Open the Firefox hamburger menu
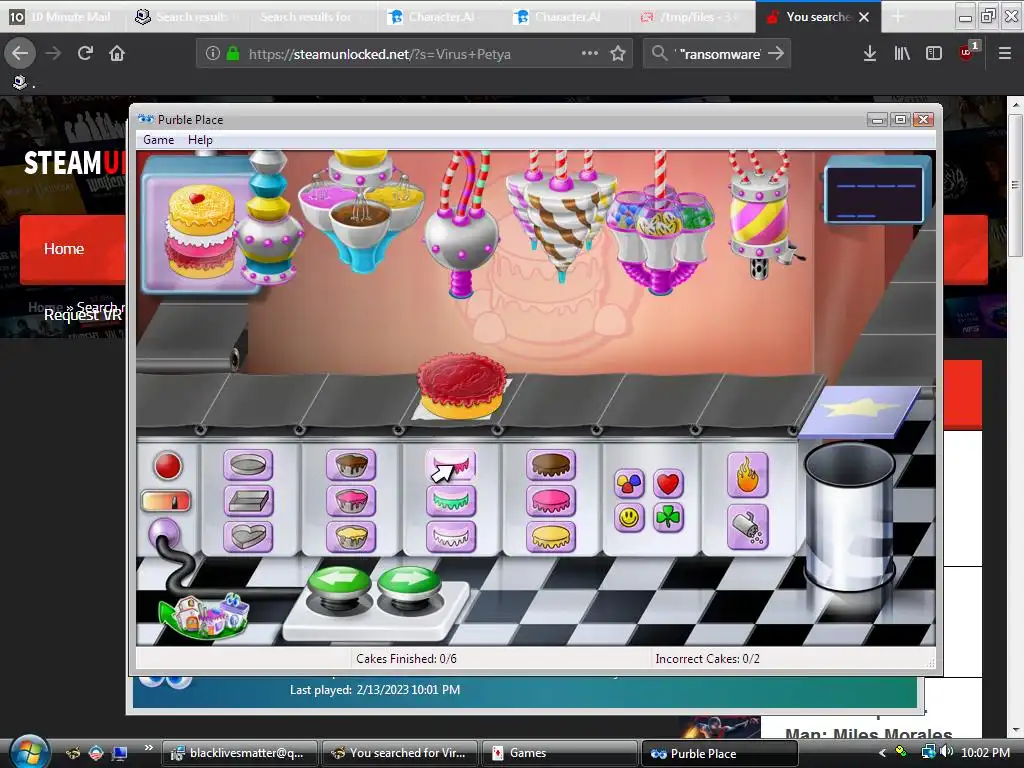Viewport: 1024px width, 768px height. coord(1005,54)
